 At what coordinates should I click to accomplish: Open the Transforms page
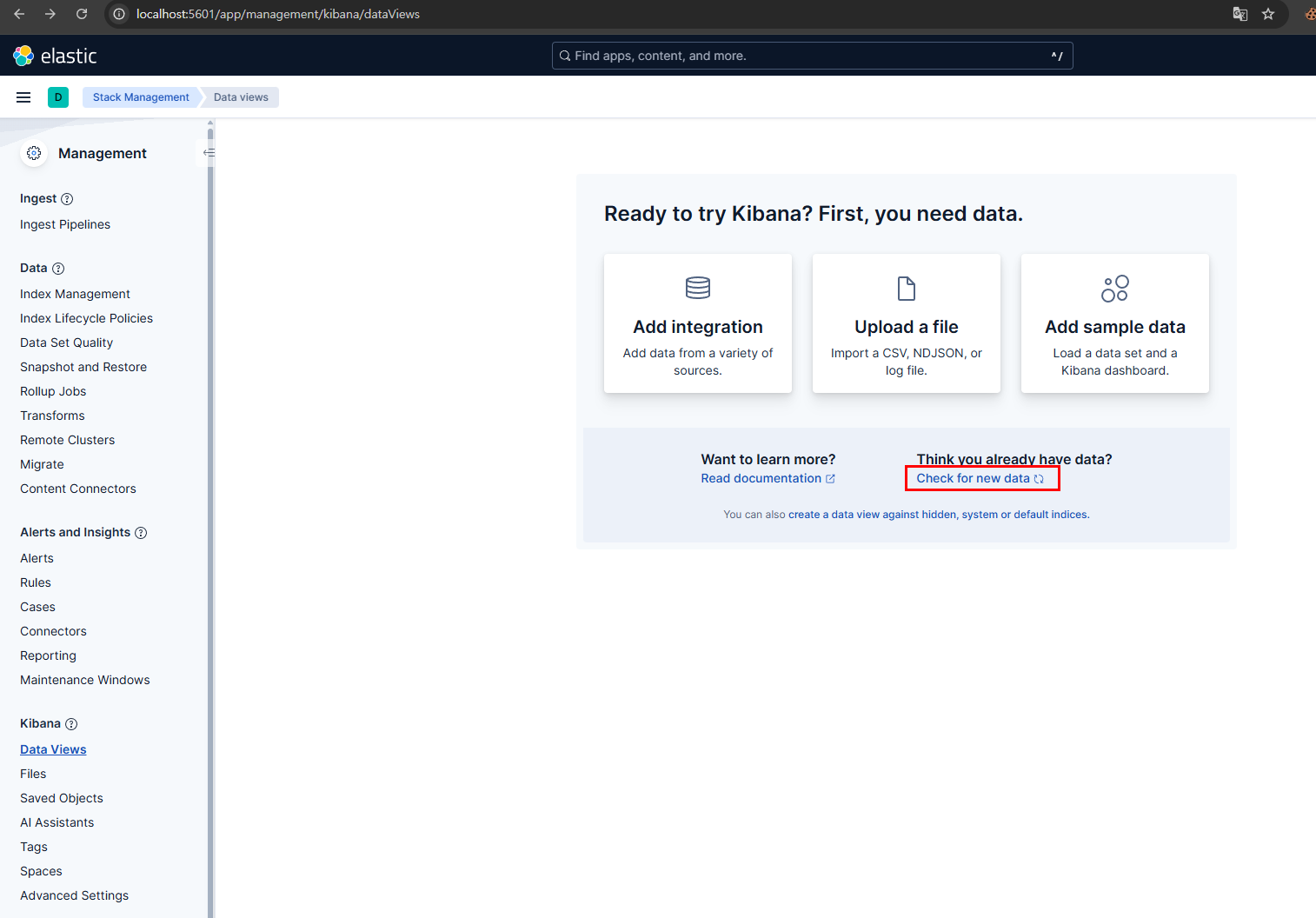52,416
